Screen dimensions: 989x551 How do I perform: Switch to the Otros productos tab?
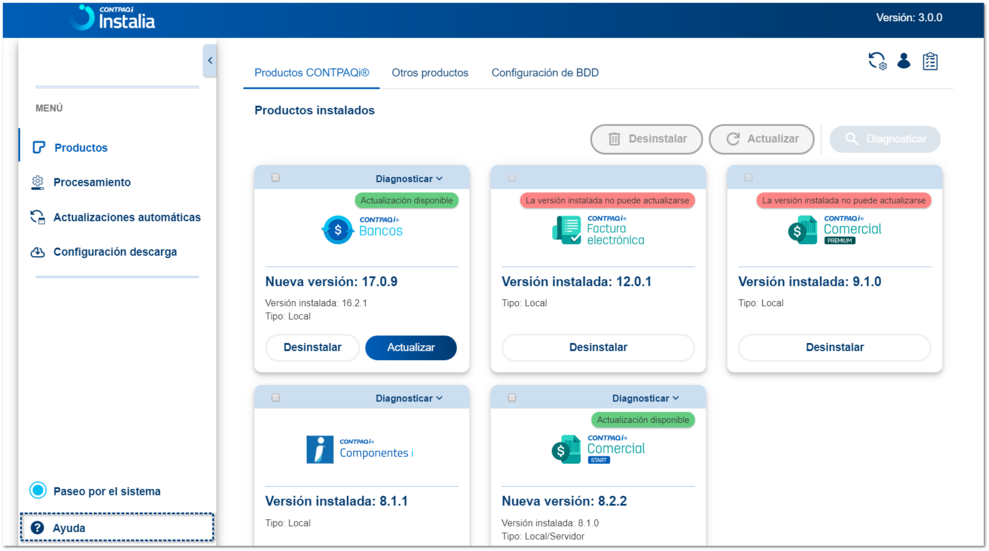click(430, 73)
